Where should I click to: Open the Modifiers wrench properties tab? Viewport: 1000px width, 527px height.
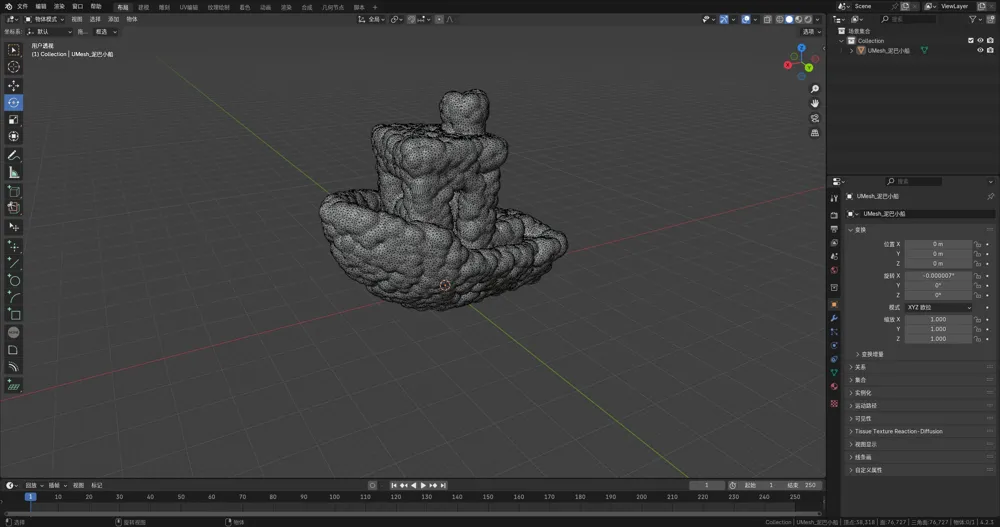pyautogui.click(x=834, y=318)
